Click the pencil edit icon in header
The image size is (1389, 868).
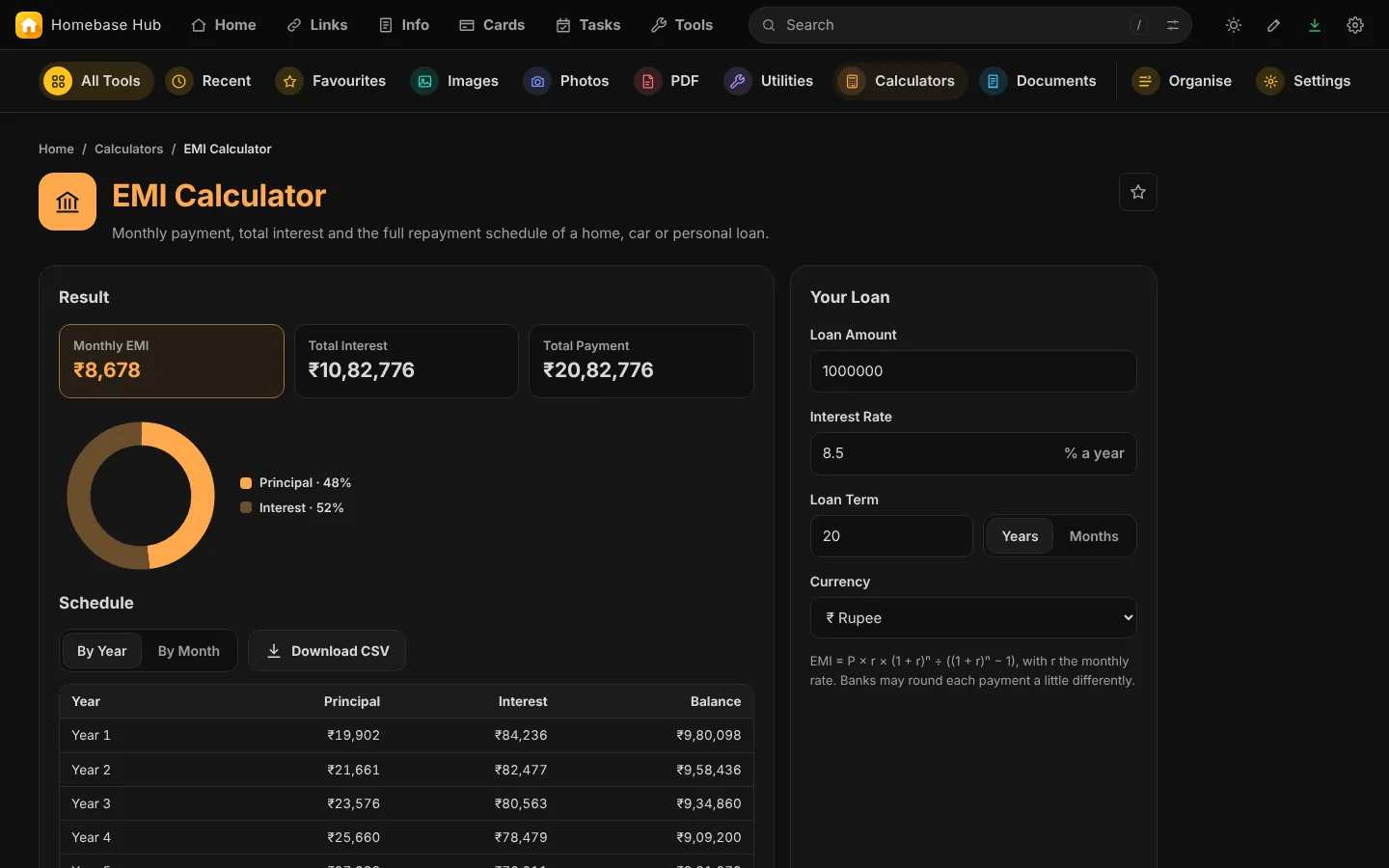pyautogui.click(x=1274, y=25)
